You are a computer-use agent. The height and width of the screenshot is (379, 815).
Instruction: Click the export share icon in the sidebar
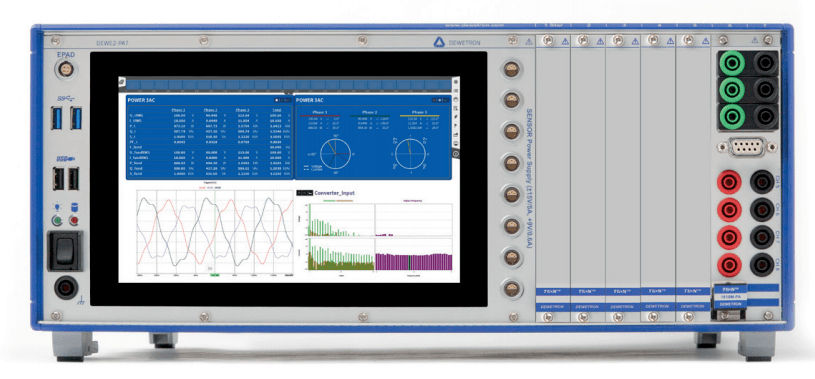(456, 135)
